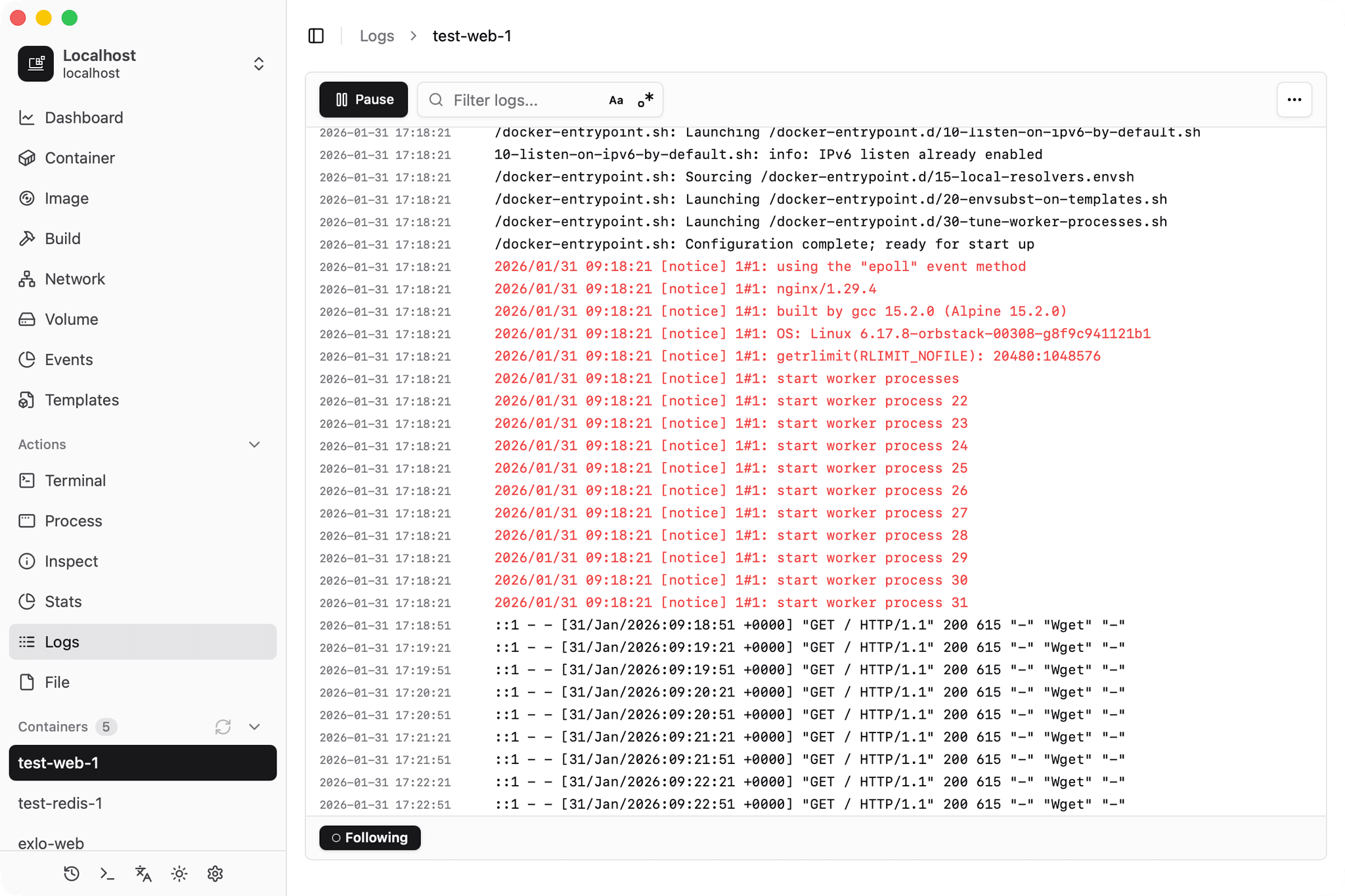Select the test-redis-1 container

[x=60, y=803]
